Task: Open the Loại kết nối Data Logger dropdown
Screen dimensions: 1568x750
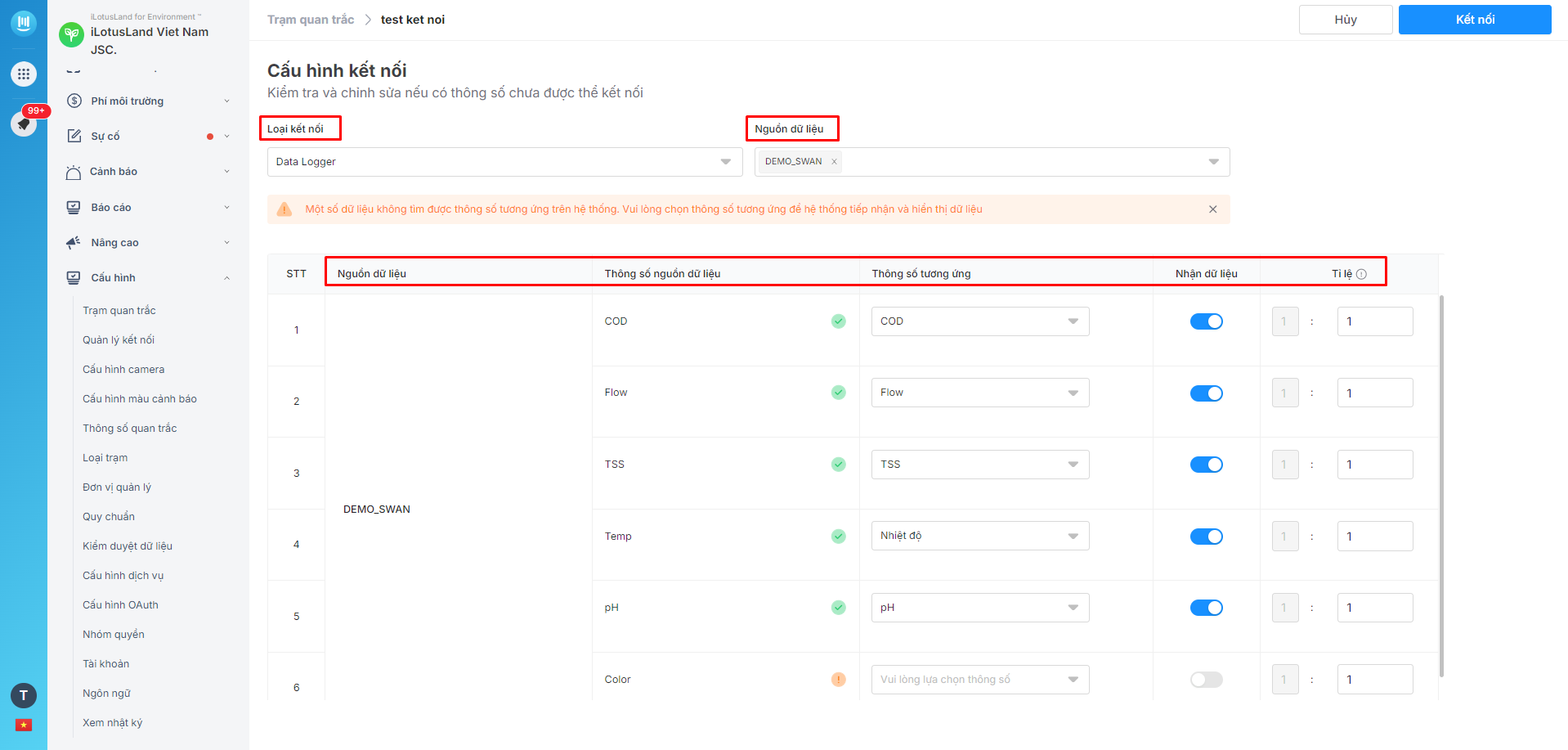Action: coord(504,162)
